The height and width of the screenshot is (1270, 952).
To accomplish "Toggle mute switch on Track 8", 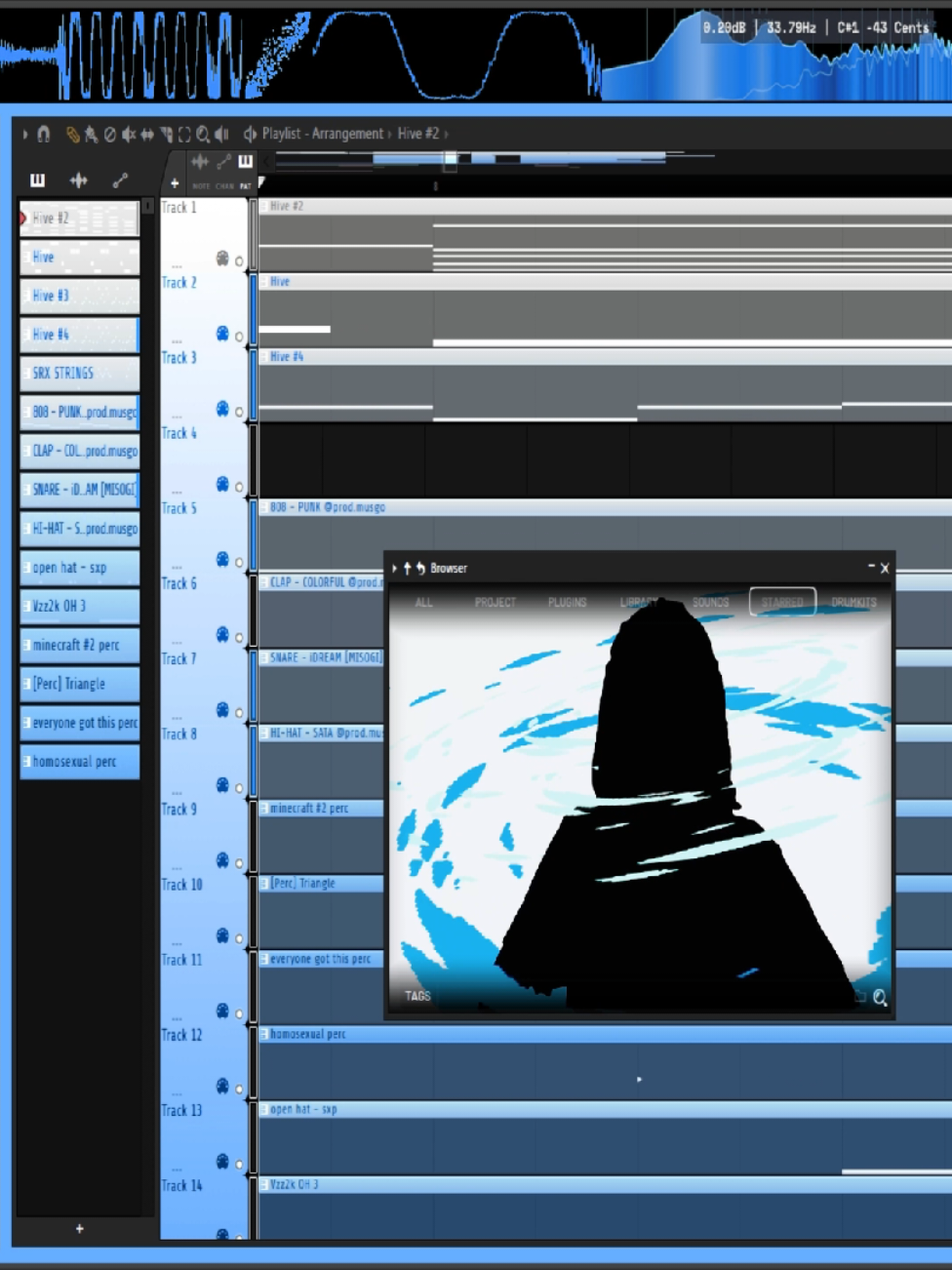I will (239, 788).
